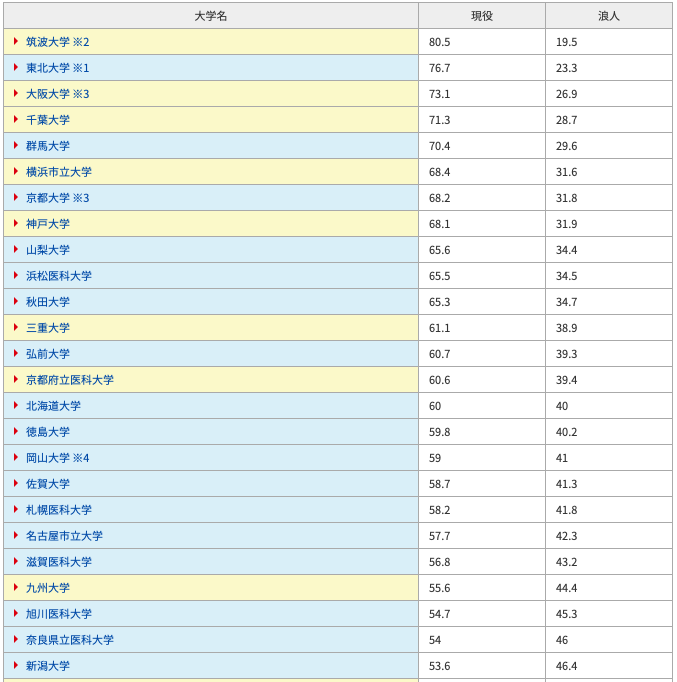Open the 名古屋市立大学 link
Screen dimensions: 677x682
tap(64, 536)
